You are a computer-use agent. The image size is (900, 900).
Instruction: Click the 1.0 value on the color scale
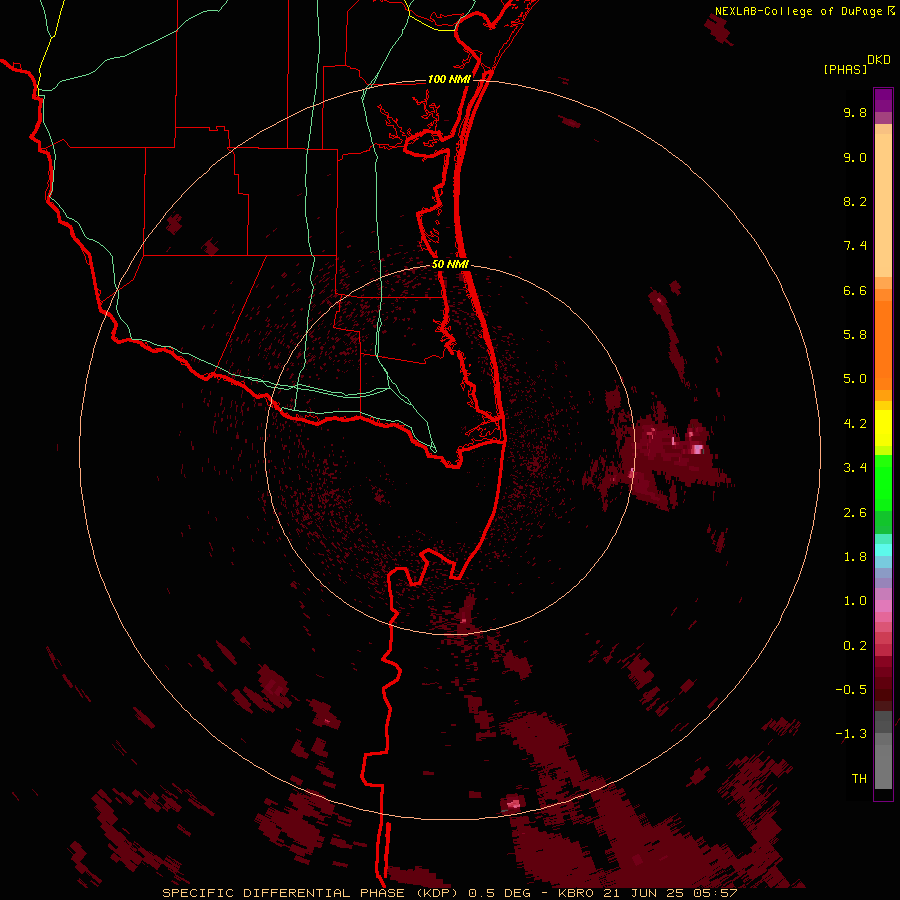(x=855, y=601)
